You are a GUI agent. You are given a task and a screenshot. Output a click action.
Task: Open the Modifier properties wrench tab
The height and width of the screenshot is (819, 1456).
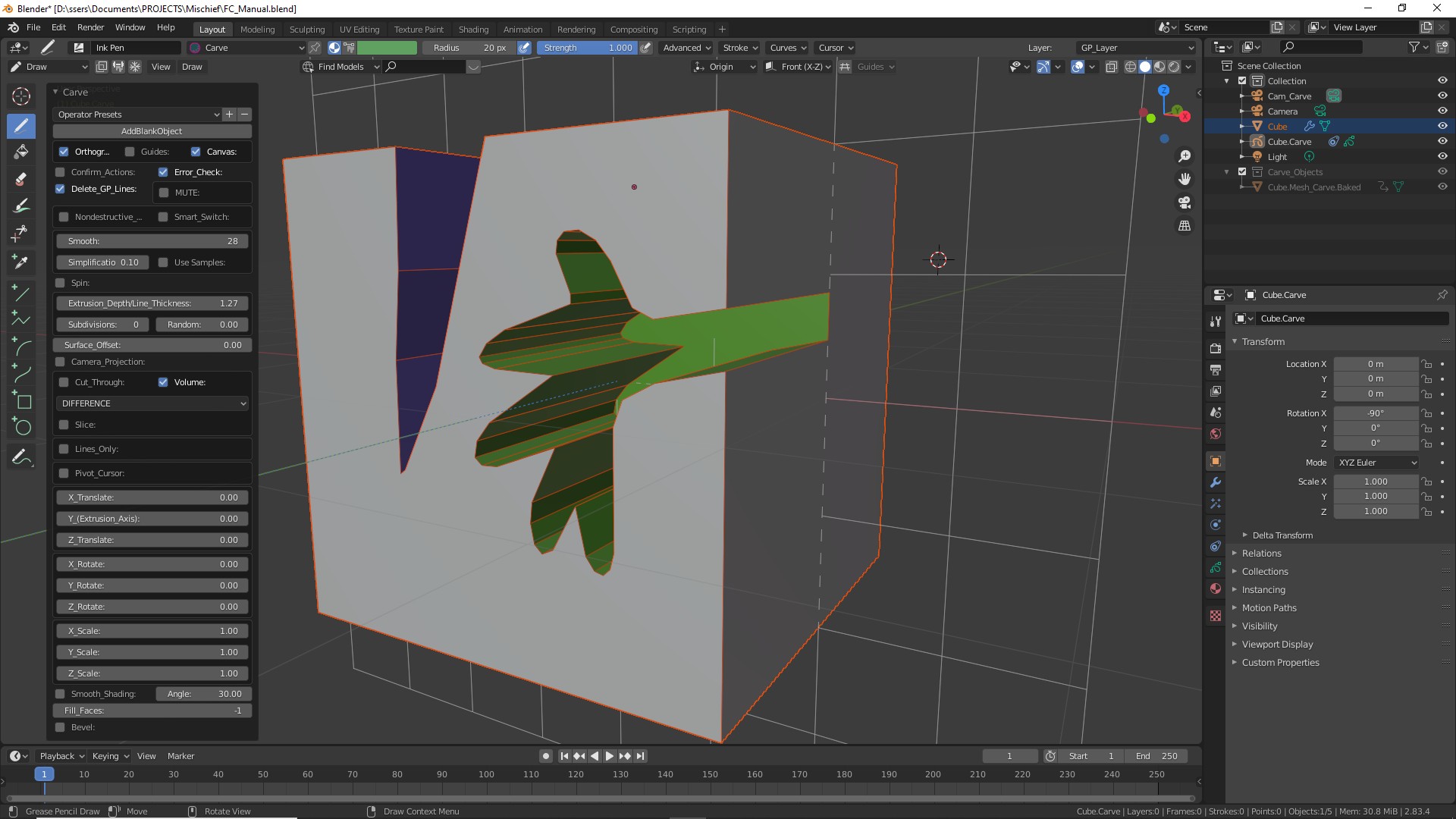1216,482
